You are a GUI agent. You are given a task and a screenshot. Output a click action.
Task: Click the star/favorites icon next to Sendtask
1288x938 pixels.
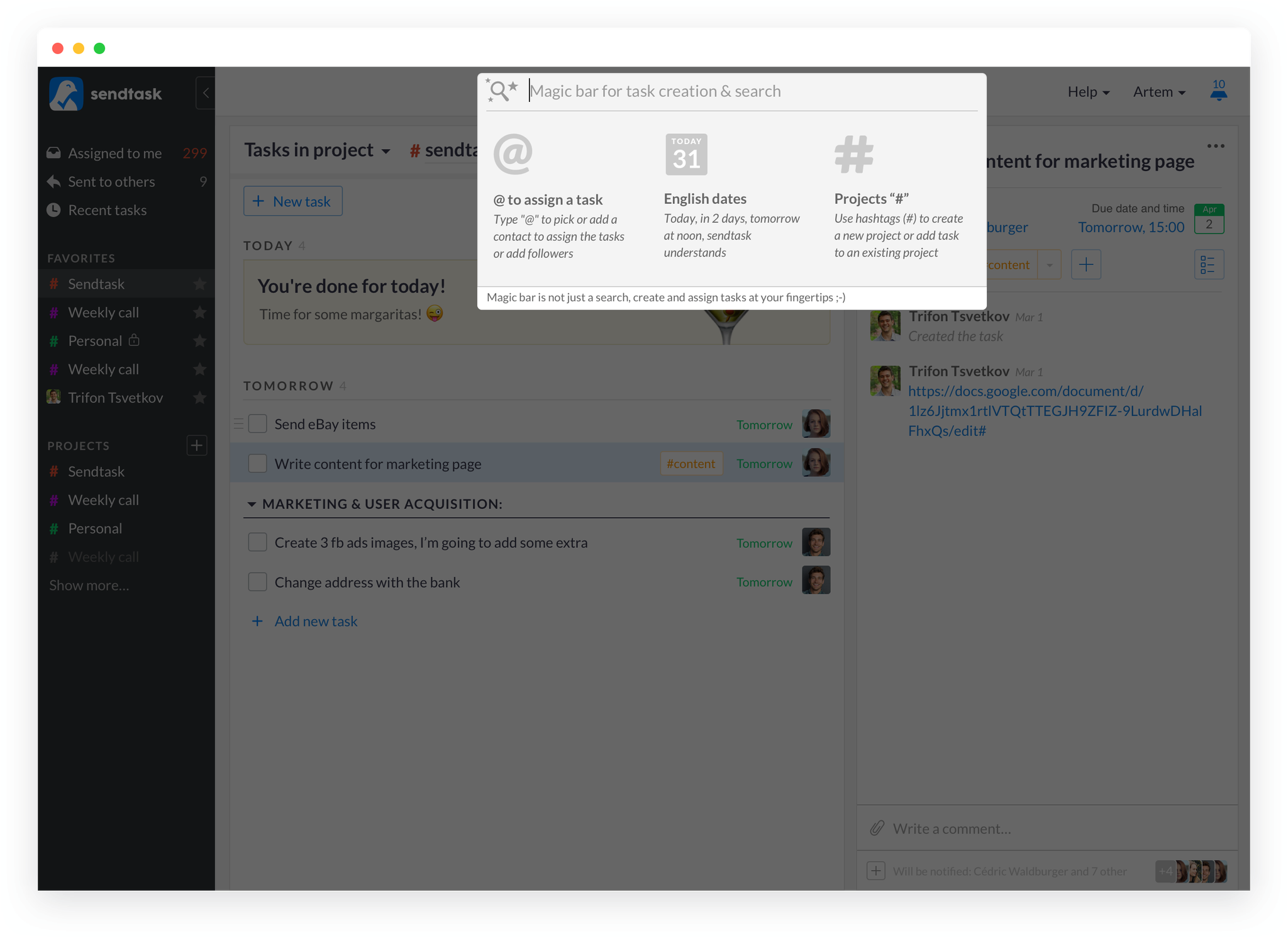(200, 283)
